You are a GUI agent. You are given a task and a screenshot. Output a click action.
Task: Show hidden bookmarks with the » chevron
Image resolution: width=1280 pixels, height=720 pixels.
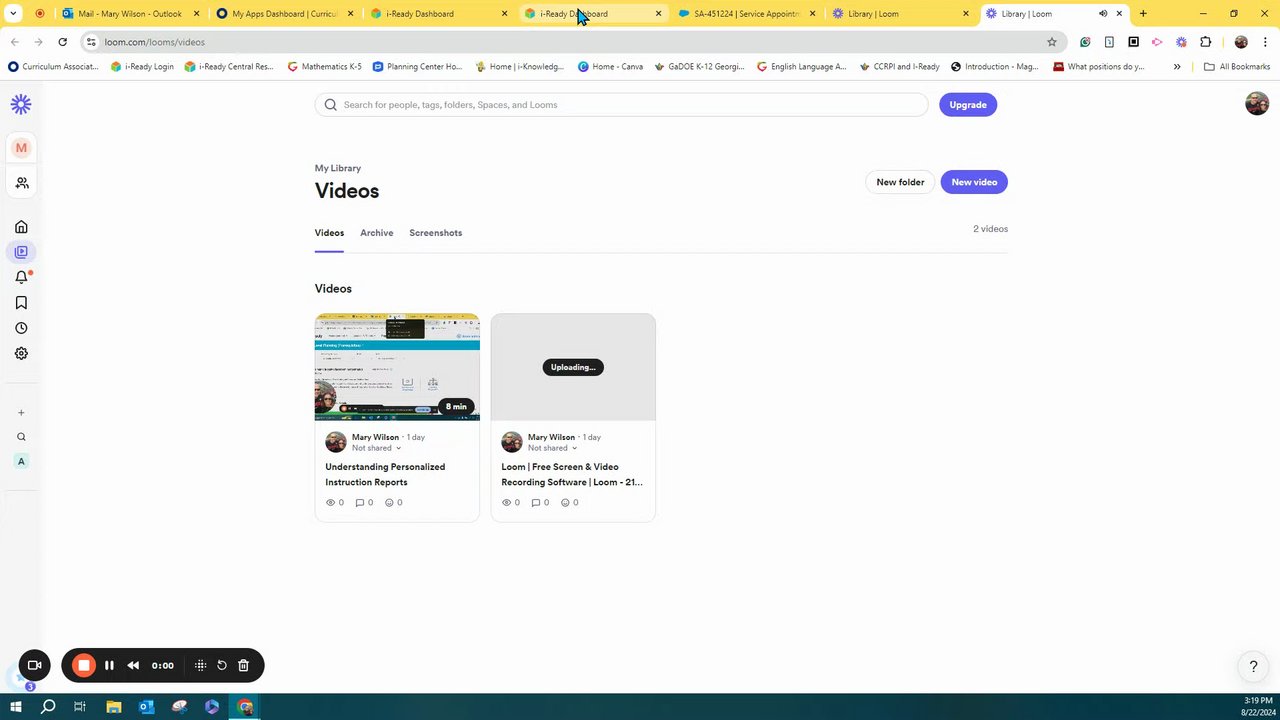coord(1177,67)
